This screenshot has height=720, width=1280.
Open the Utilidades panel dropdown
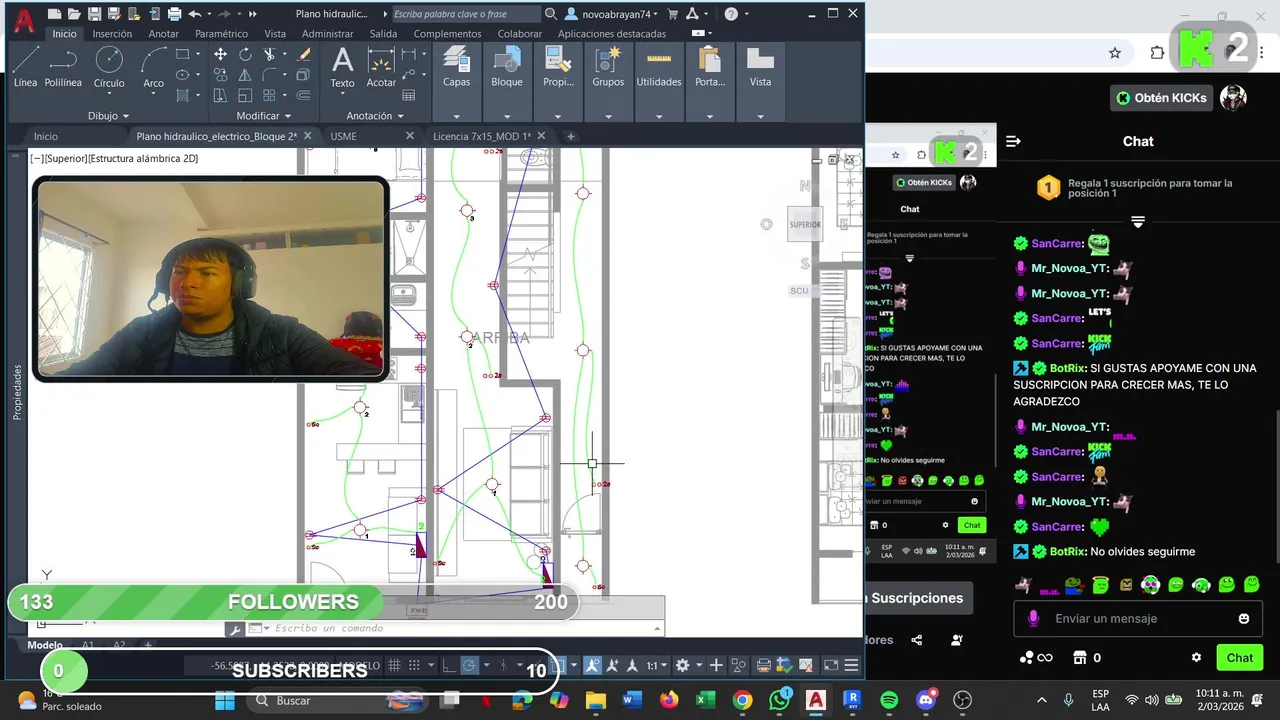659,116
